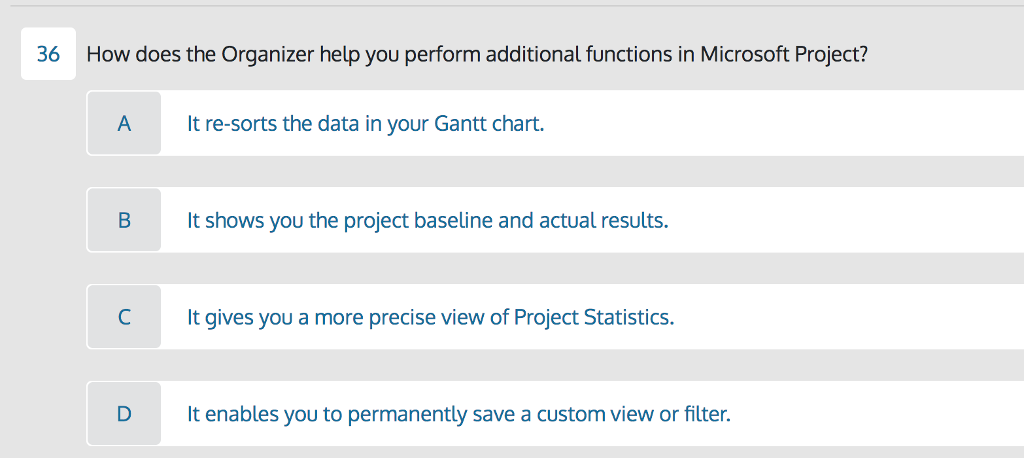
Task: Click the question number 36 badge
Action: pos(48,54)
